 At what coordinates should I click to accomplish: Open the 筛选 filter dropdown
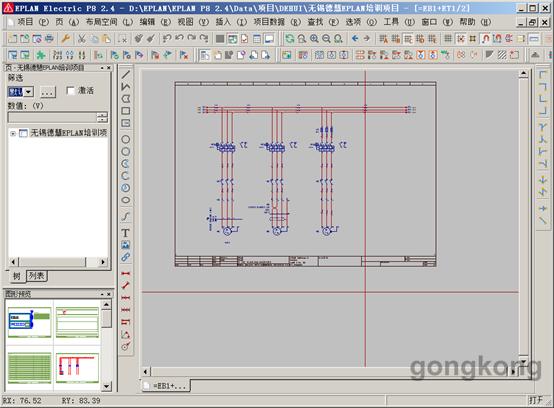click(29, 92)
